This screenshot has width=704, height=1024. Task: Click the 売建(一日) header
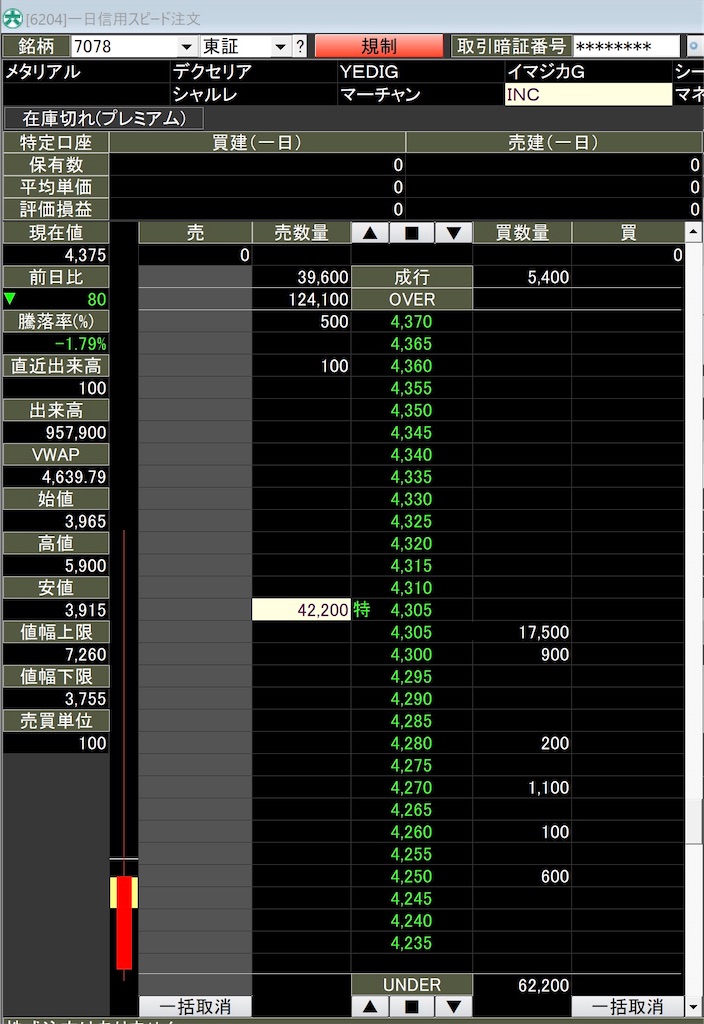[554, 142]
